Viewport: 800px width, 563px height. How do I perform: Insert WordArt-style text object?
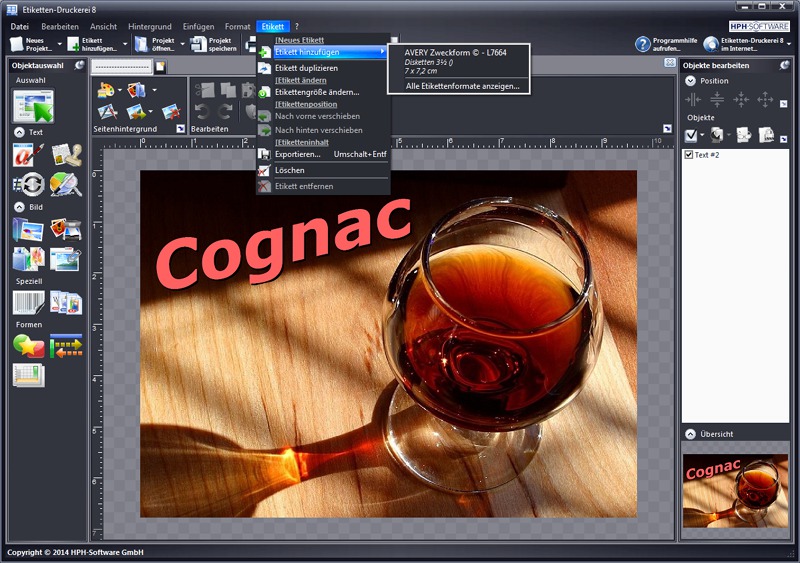[x=28, y=155]
